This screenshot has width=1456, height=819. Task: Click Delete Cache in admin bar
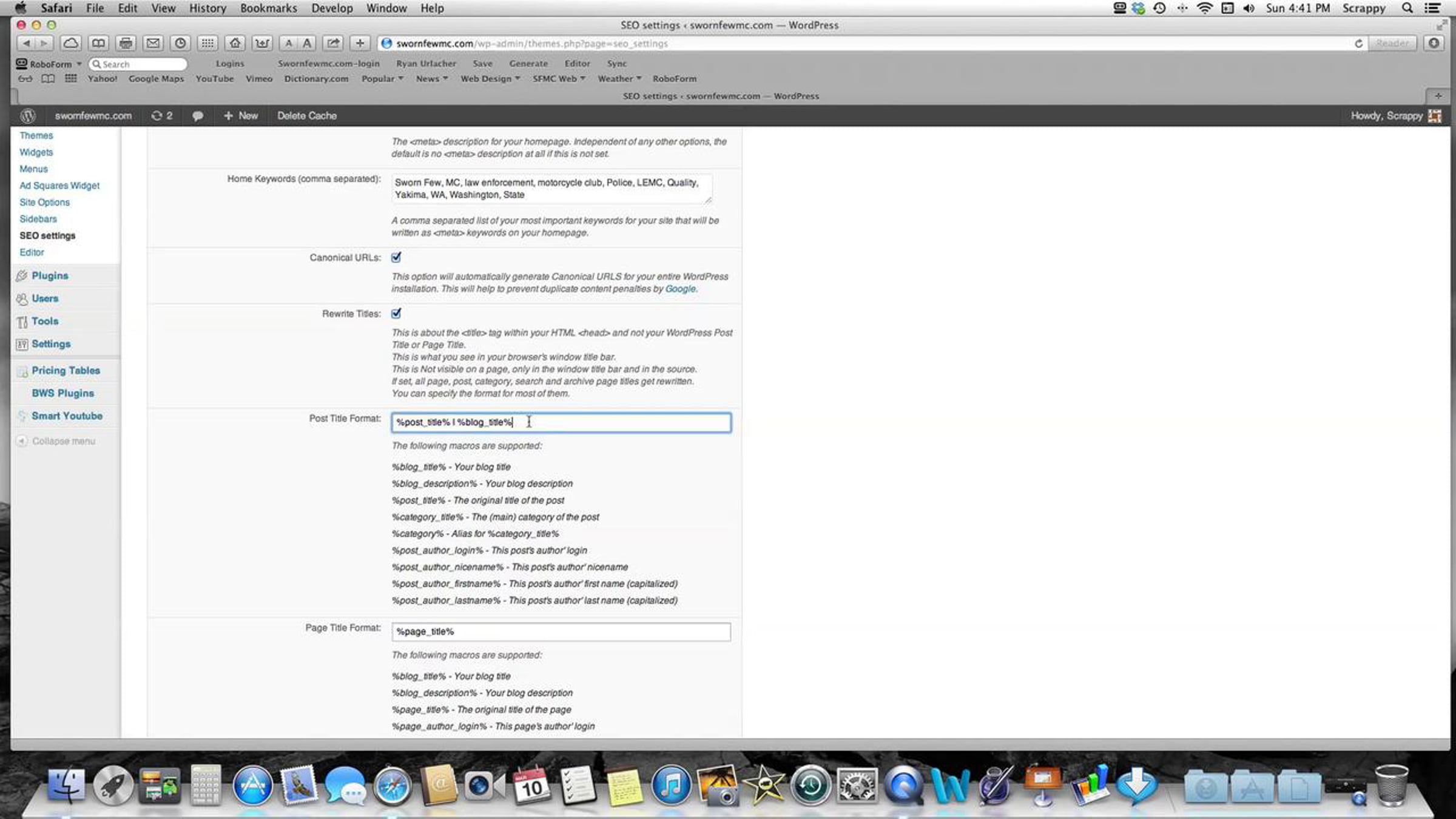[306, 116]
